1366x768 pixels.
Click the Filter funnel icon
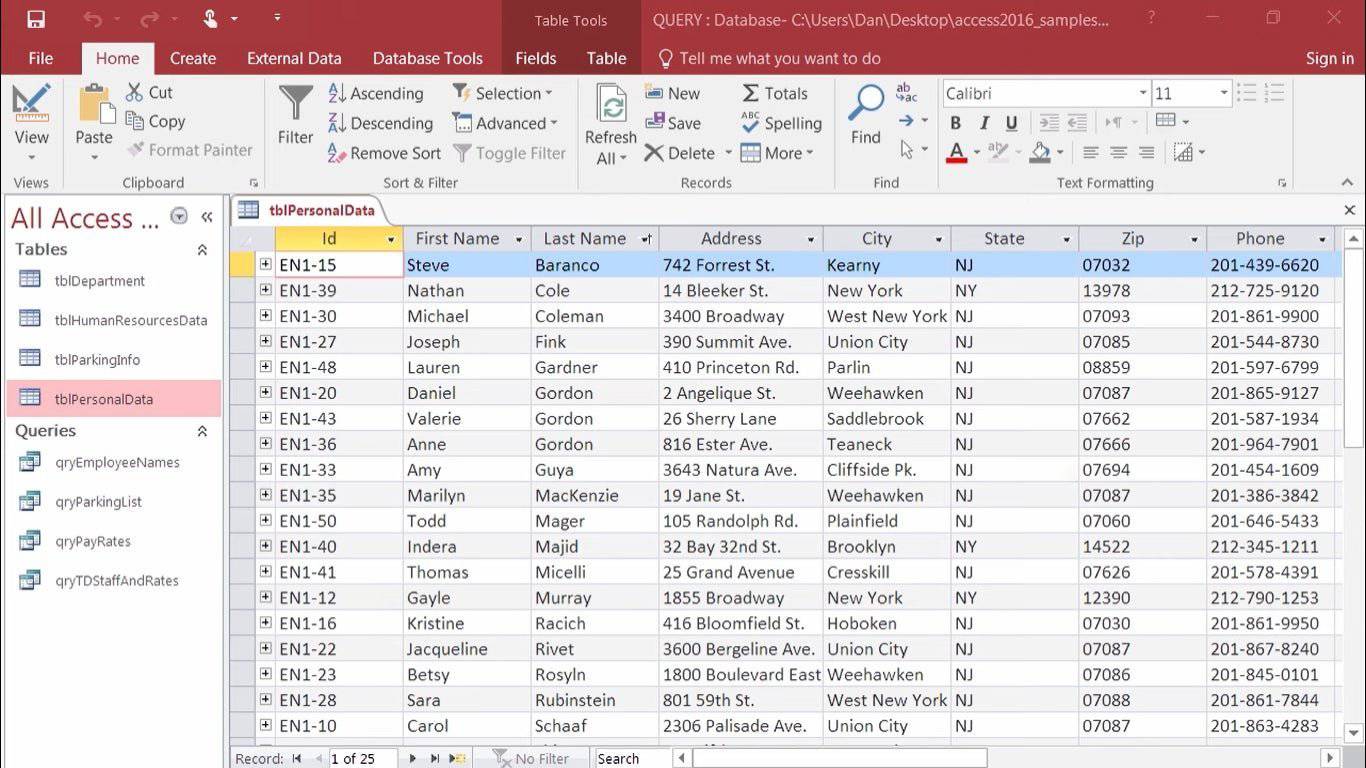[295, 105]
